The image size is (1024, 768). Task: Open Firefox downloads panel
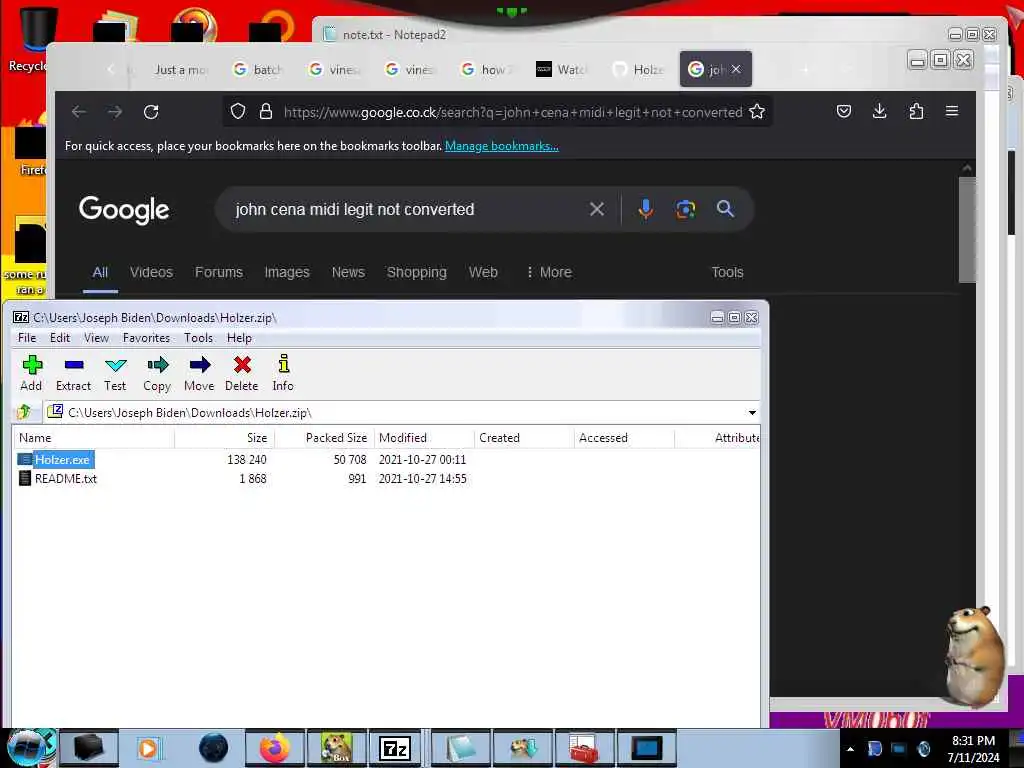coord(880,112)
